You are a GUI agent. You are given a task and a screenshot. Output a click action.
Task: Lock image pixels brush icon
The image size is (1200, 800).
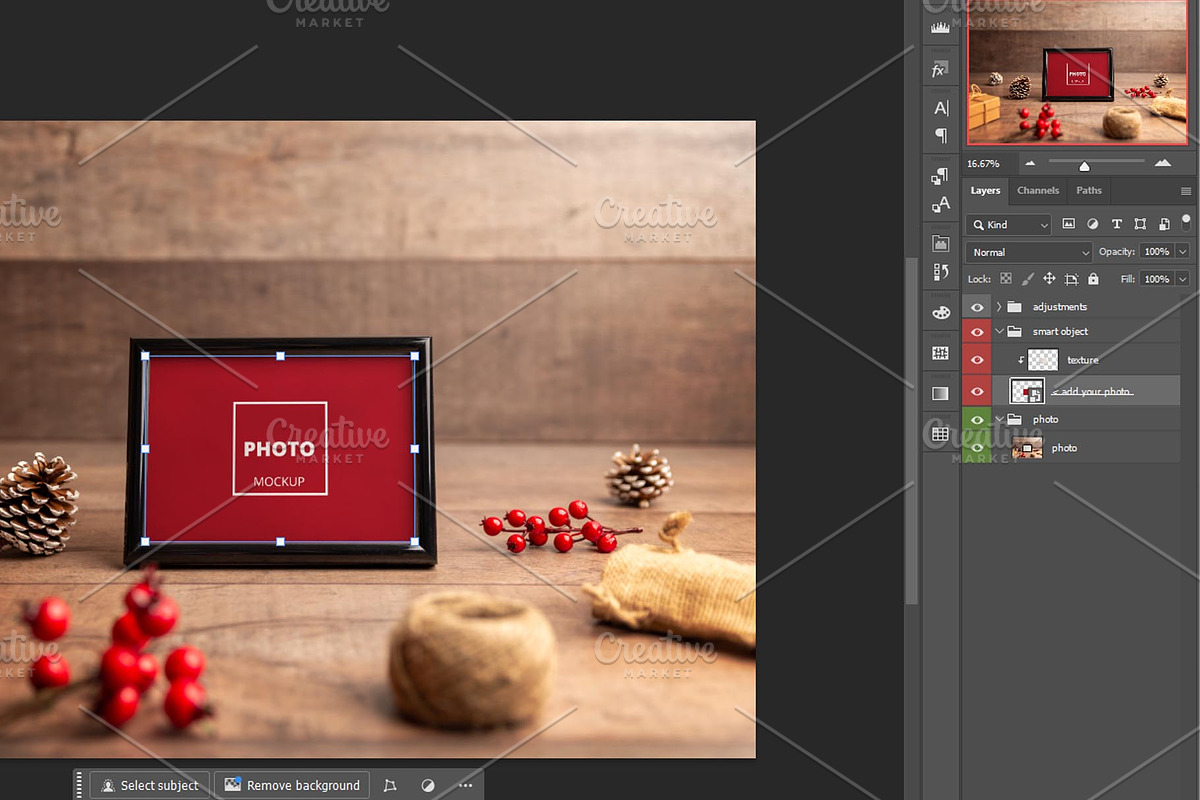click(x=1028, y=279)
